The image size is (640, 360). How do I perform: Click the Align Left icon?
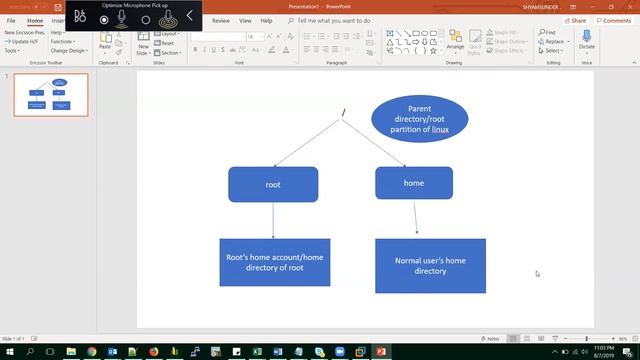(x=307, y=49)
